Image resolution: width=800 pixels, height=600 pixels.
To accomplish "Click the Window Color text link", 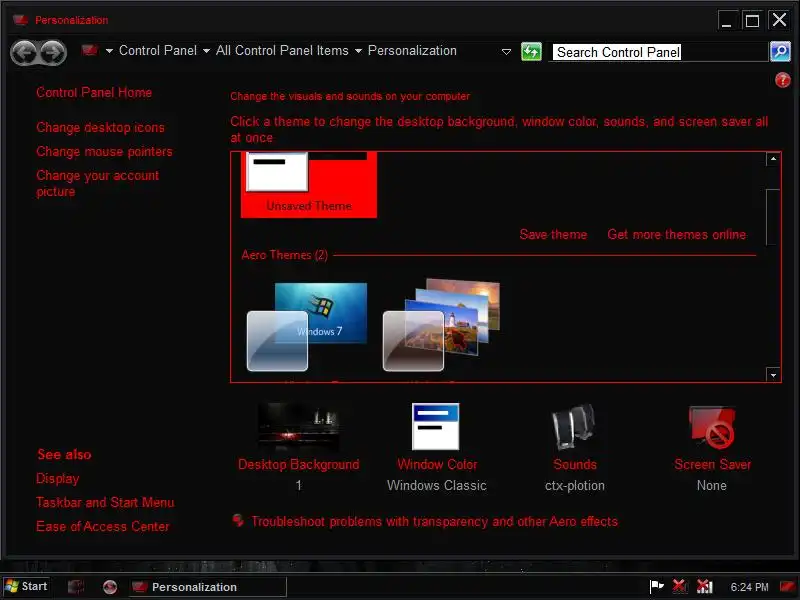I will 437,464.
